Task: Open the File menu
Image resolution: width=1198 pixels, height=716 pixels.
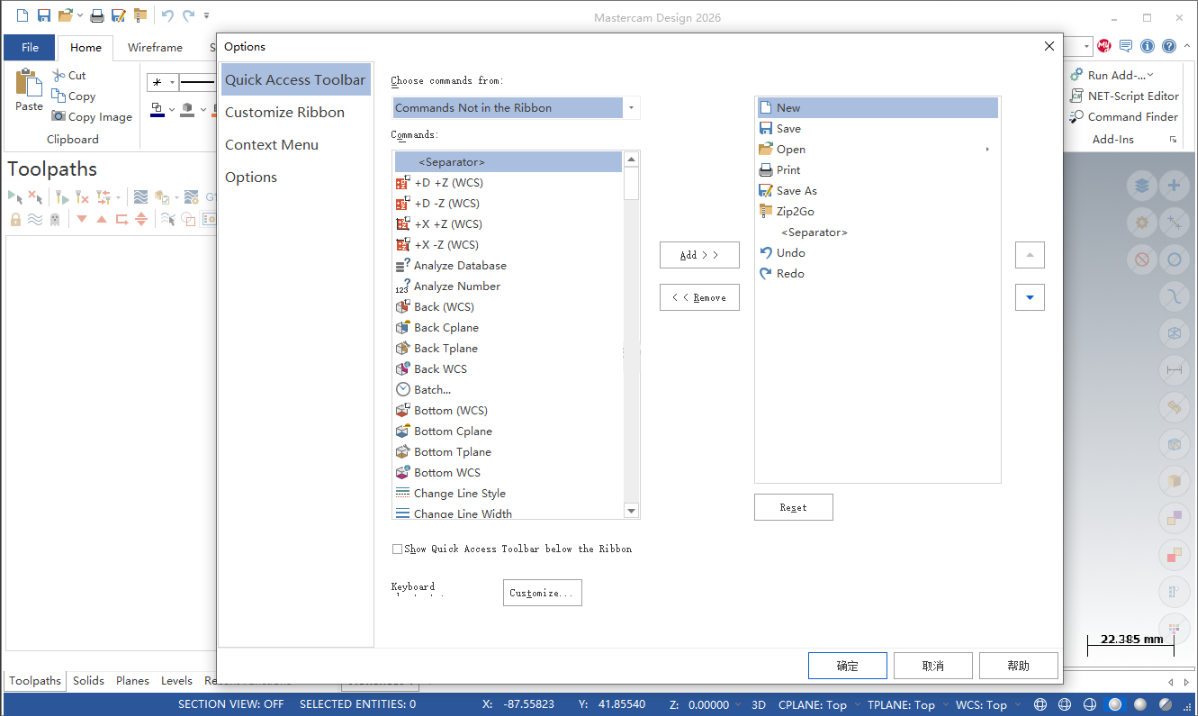Action: [30, 47]
